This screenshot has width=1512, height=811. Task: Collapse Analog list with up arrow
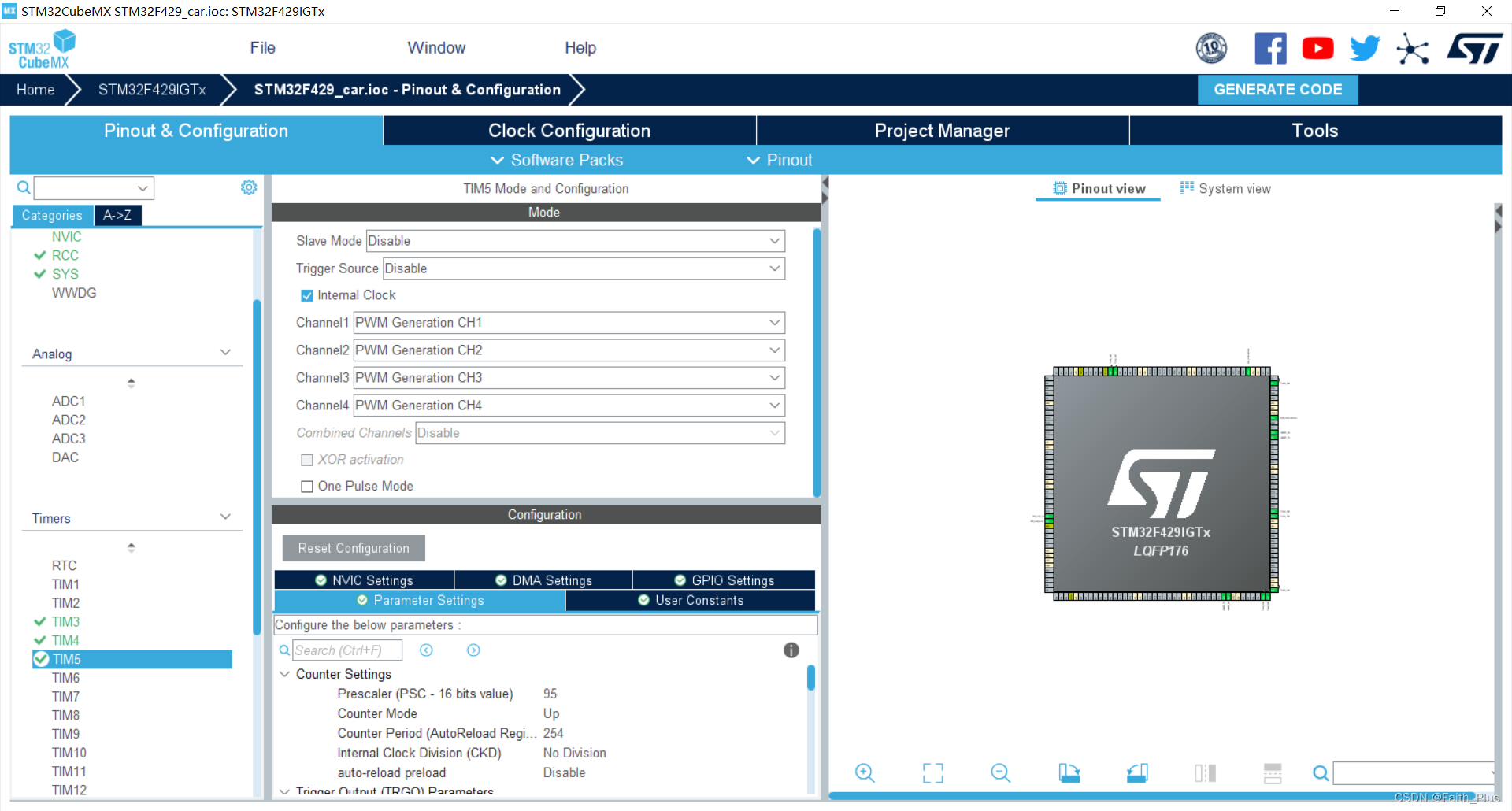[132, 383]
